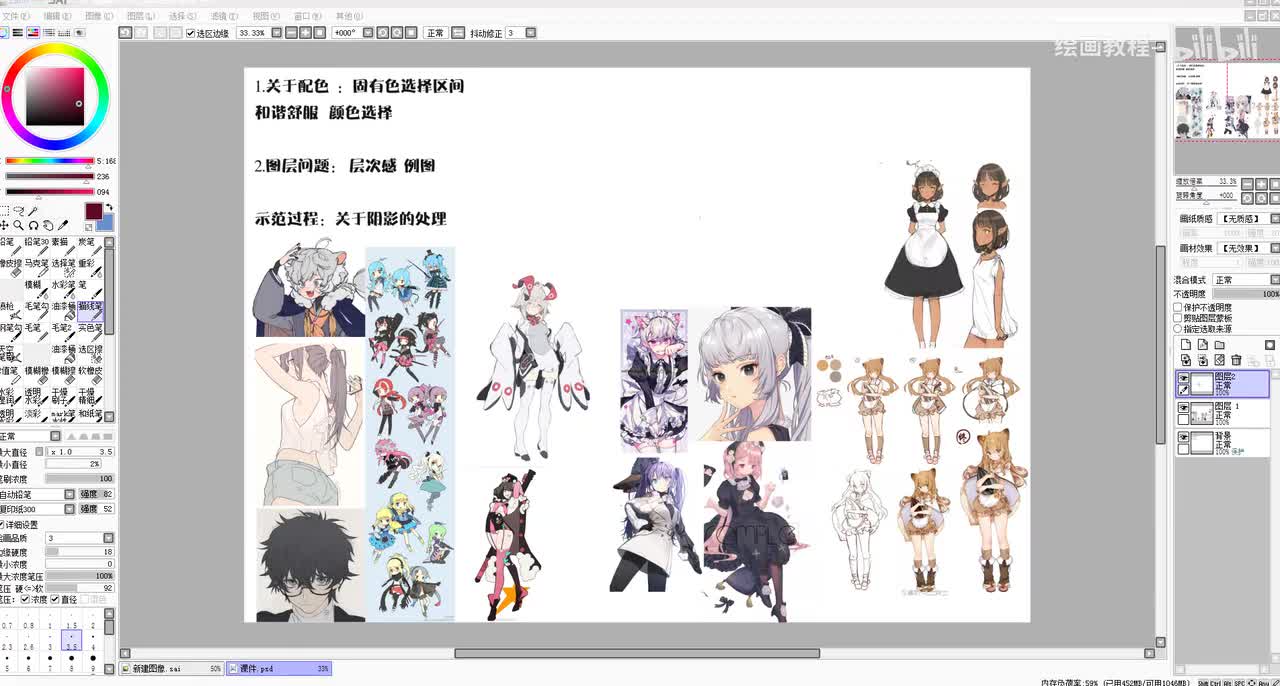
Task: Open the 选择 Select menu
Action: (183, 16)
